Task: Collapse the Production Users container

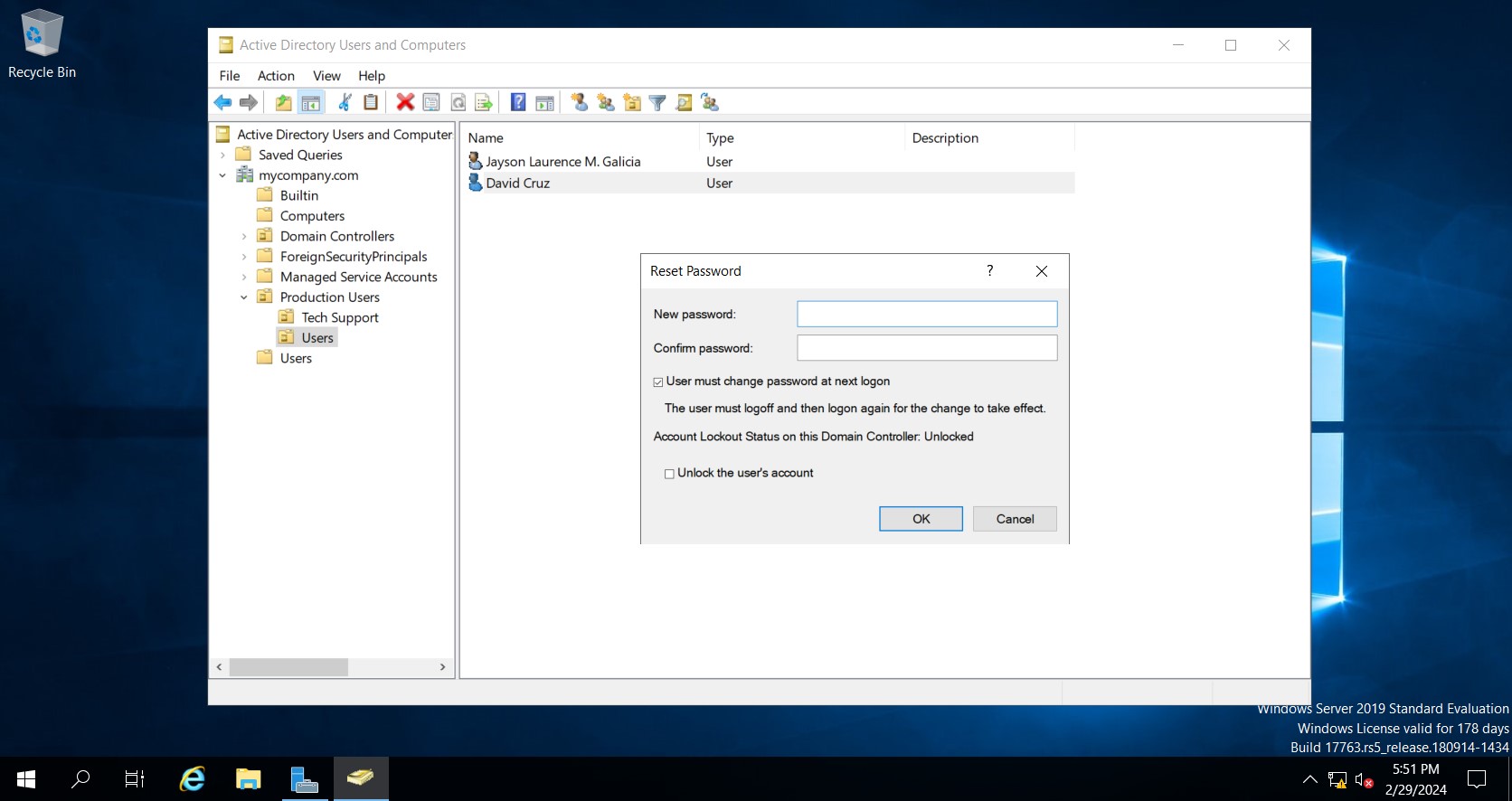Action: tap(244, 297)
